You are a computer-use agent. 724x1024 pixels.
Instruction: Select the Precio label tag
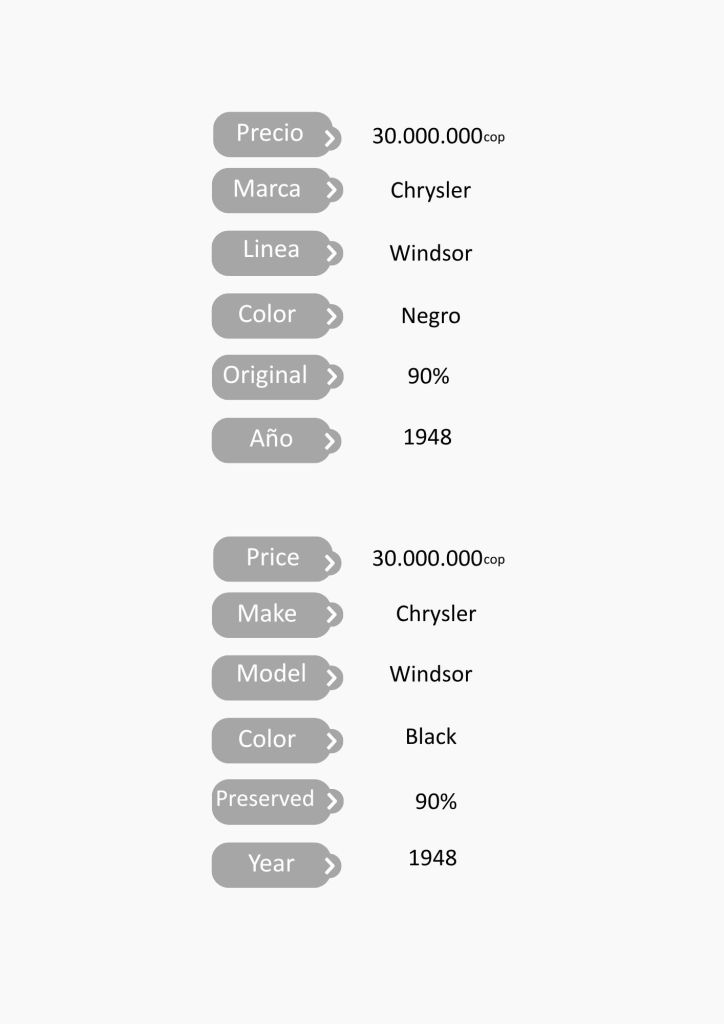(269, 134)
